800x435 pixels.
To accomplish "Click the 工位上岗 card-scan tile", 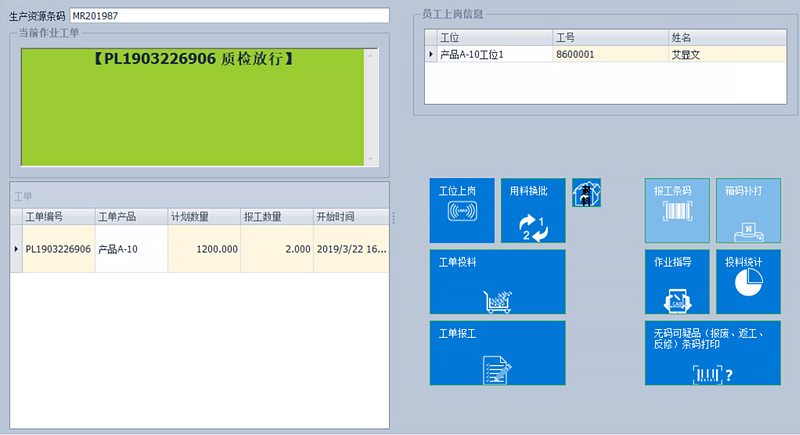I will [462, 210].
